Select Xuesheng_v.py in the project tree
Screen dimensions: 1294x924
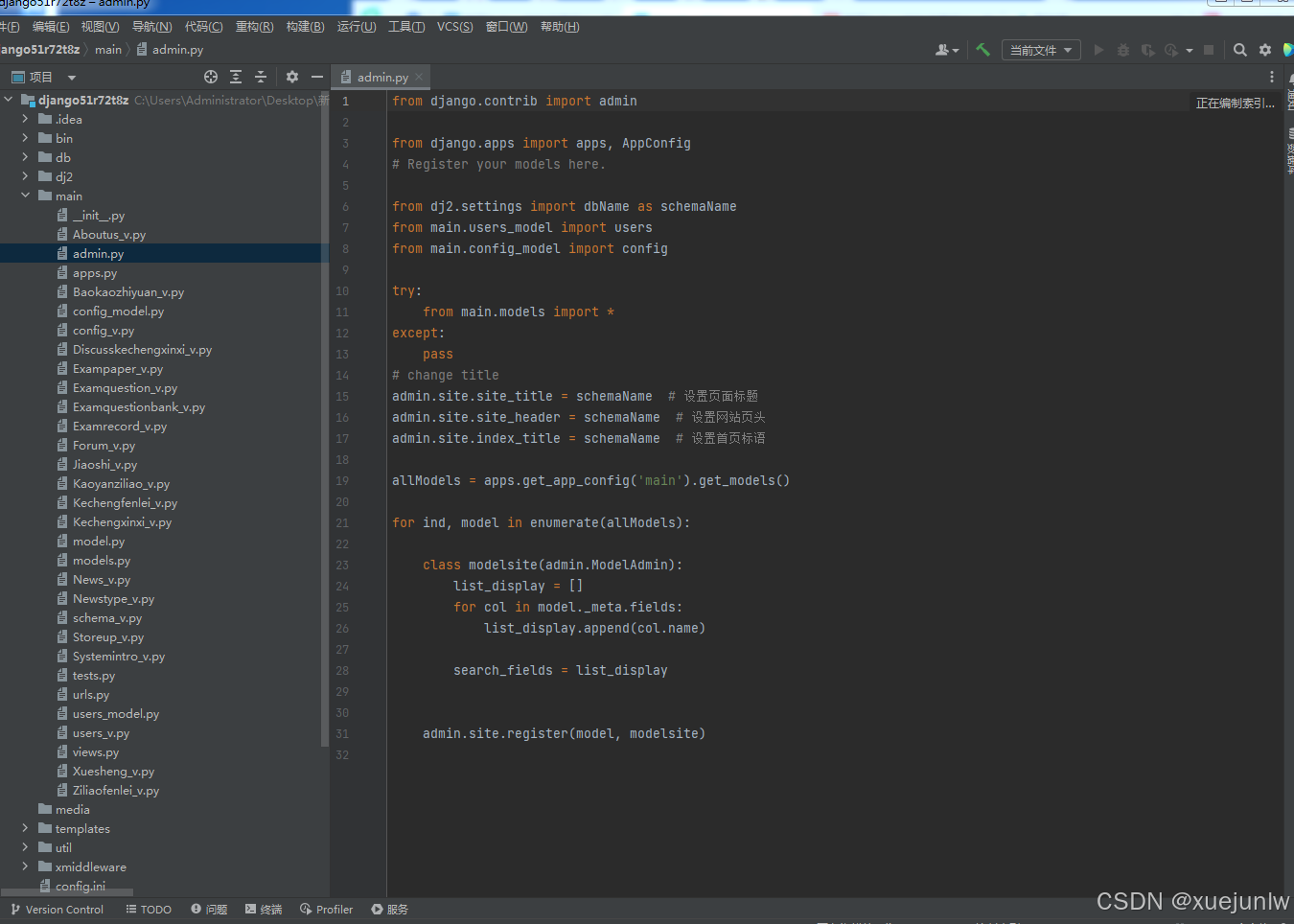(x=113, y=772)
